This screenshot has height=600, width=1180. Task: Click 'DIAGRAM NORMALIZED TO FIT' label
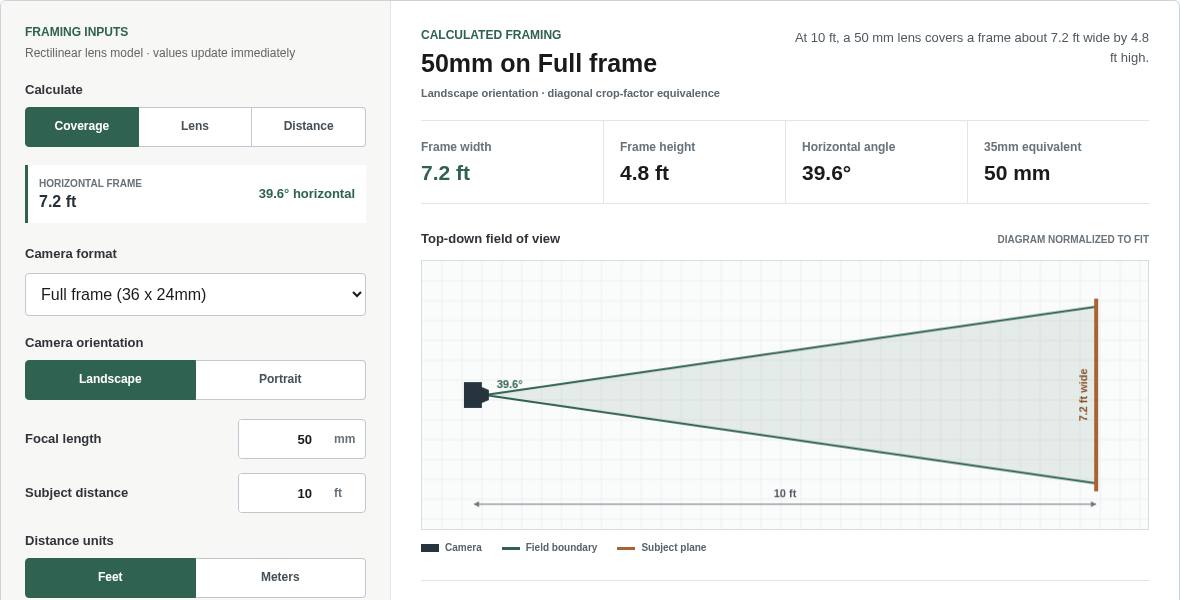1073,239
